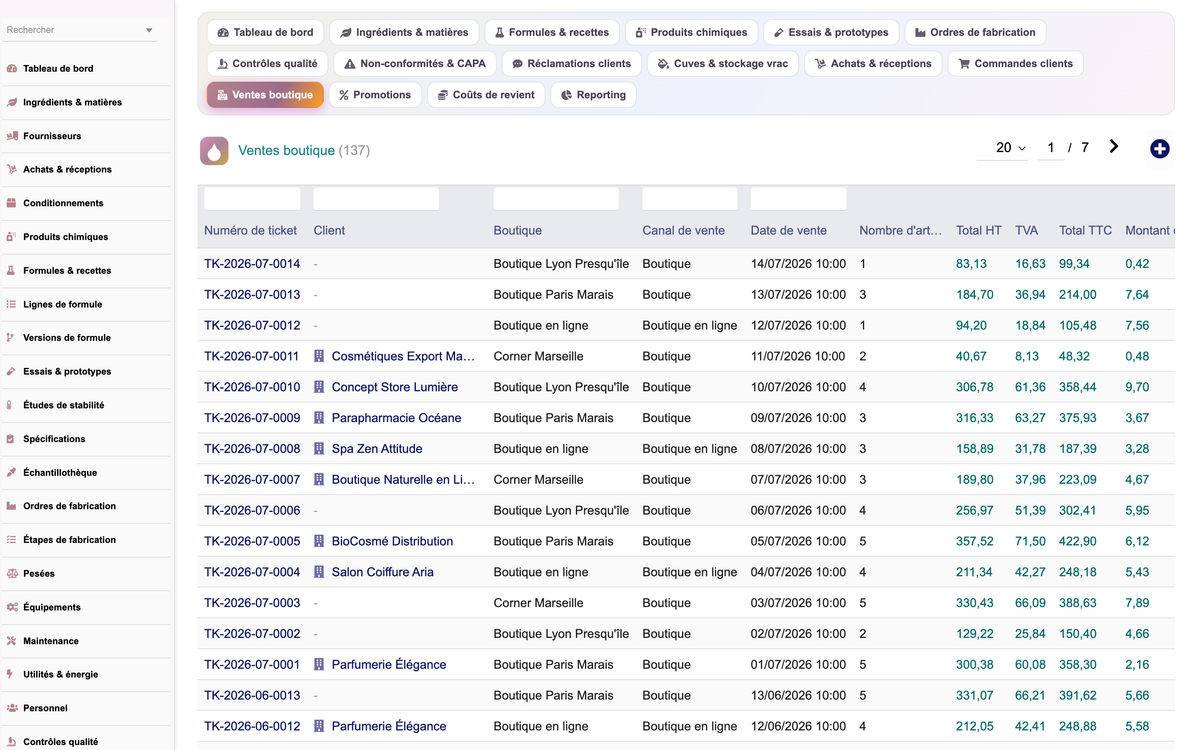Sort by Numéro de ticket column header
1200x750 pixels.
click(250, 230)
